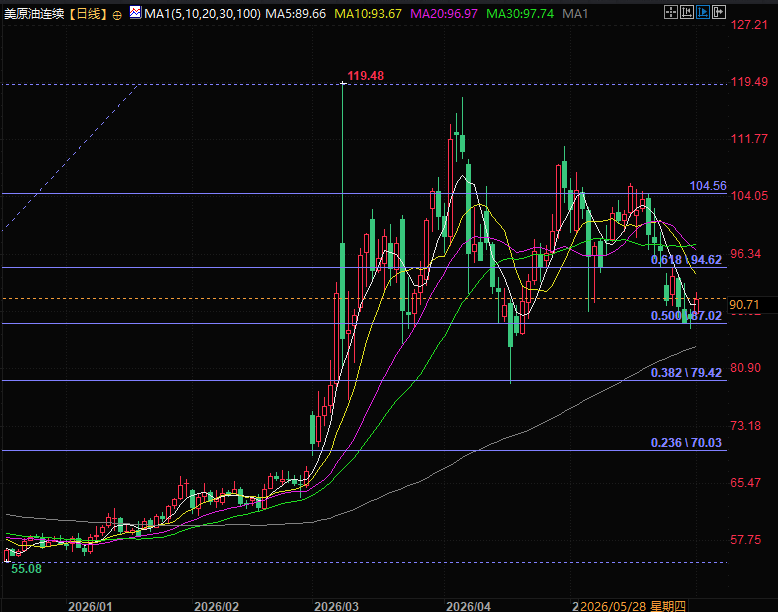The height and width of the screenshot is (612, 778).
Task: Click the yellow MA10:93.67 label
Action: pyautogui.click(x=368, y=13)
